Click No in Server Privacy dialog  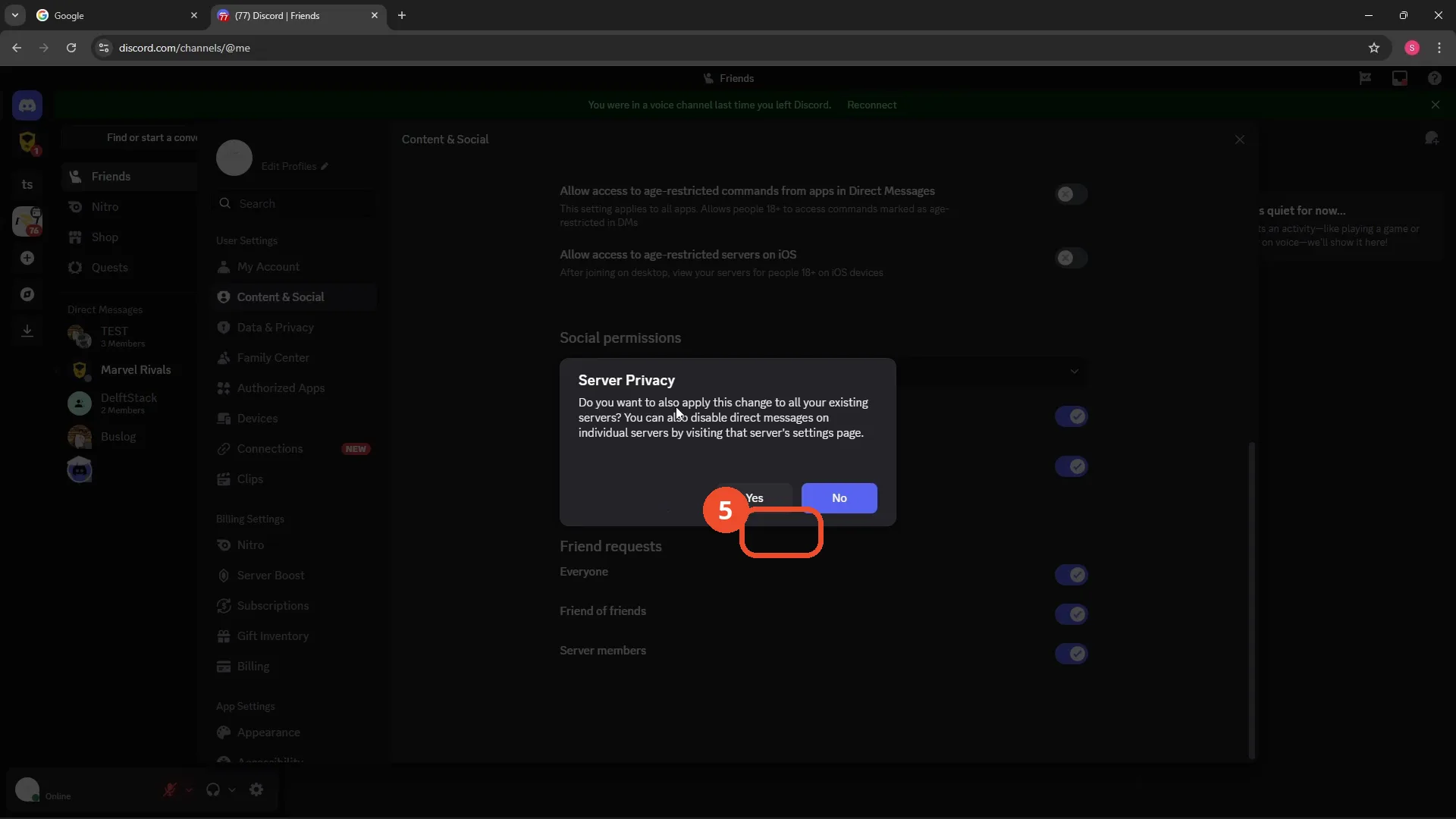839,498
